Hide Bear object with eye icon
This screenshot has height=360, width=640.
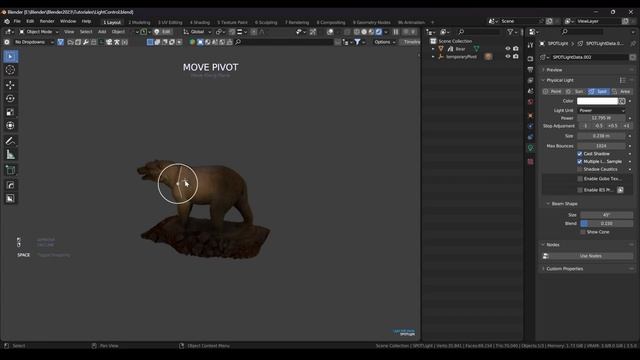click(508, 49)
